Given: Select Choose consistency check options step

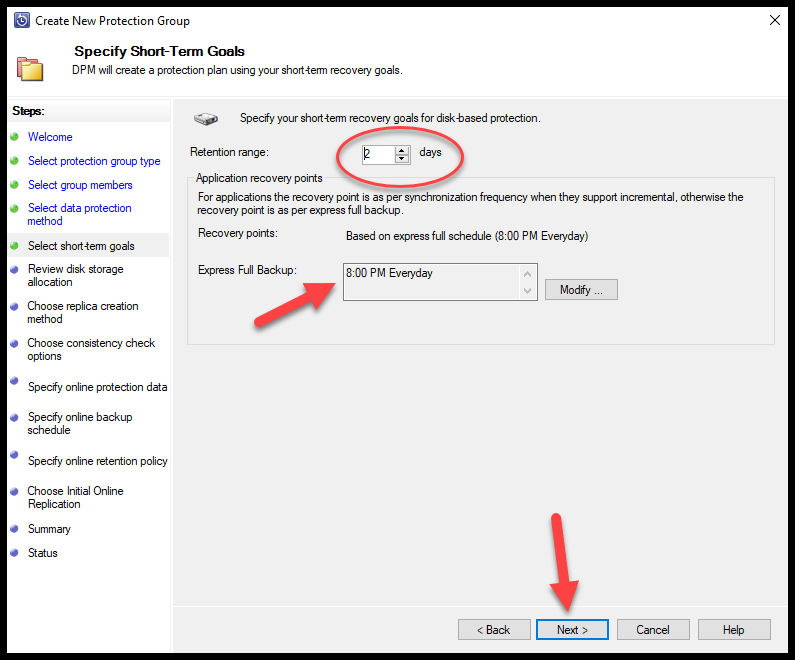Looking at the screenshot, I should pyautogui.click(x=91, y=349).
